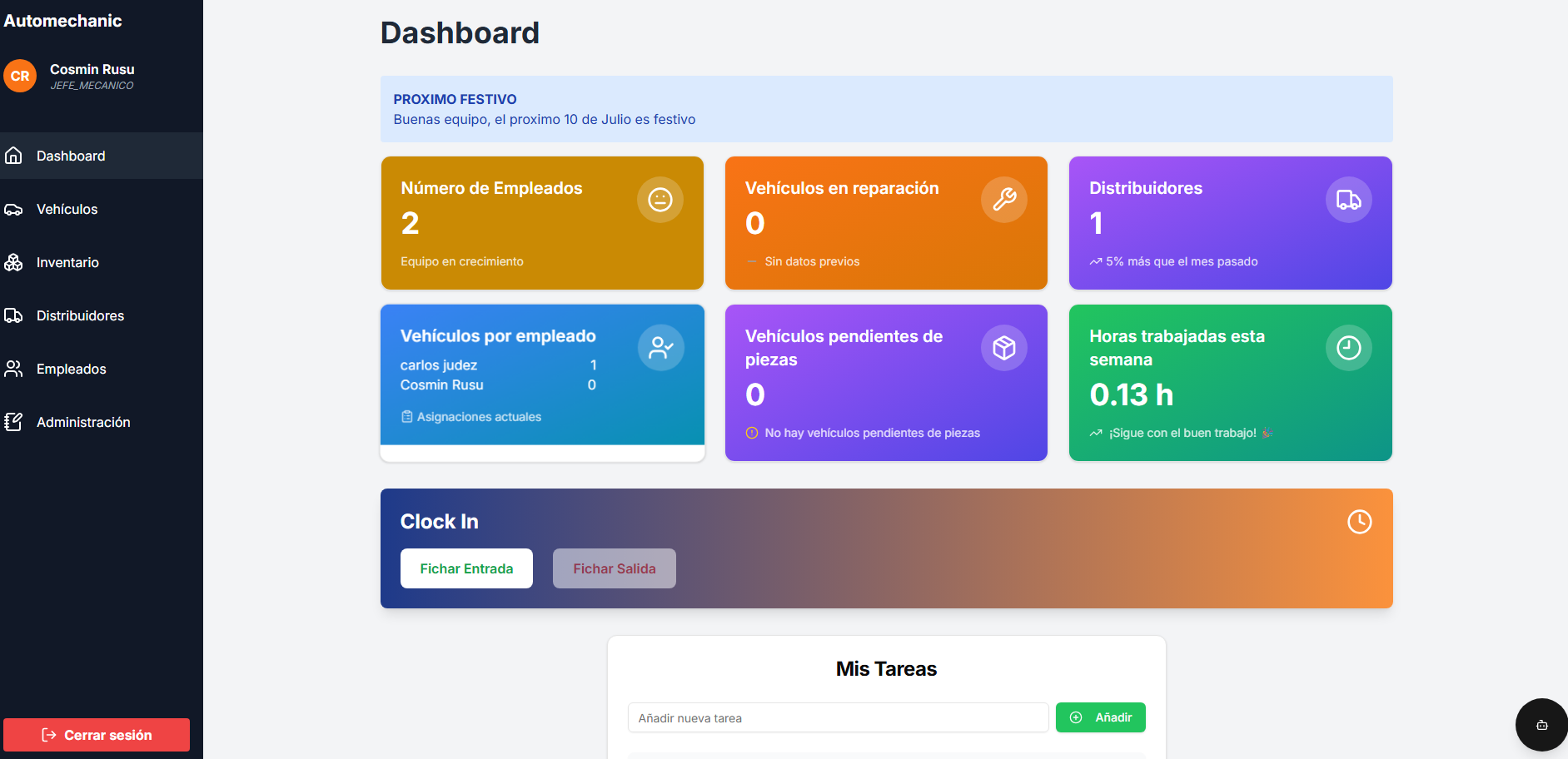Click the Añadir nueva tarea input field
Screen dimensions: 1568x759
coord(837,717)
